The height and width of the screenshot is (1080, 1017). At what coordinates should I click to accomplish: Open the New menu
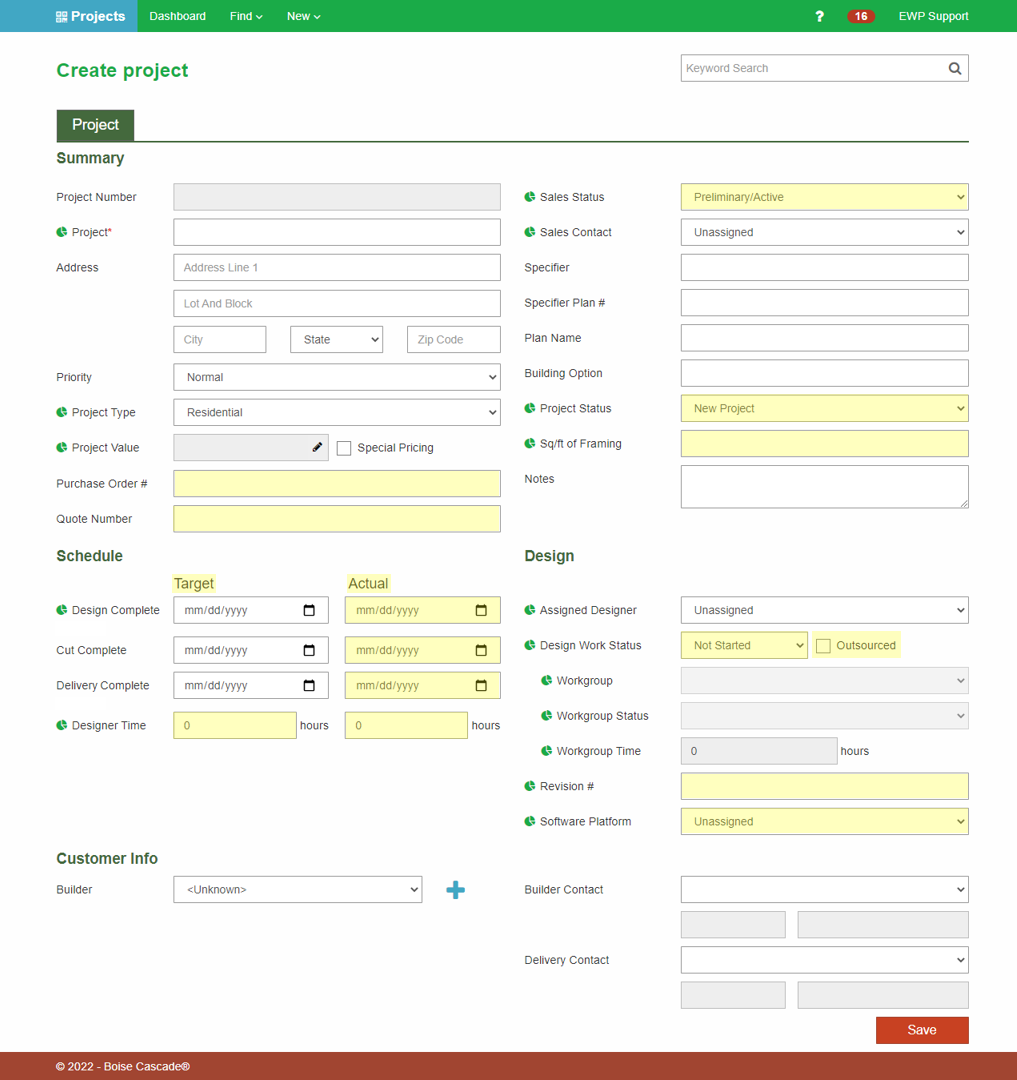coord(303,17)
